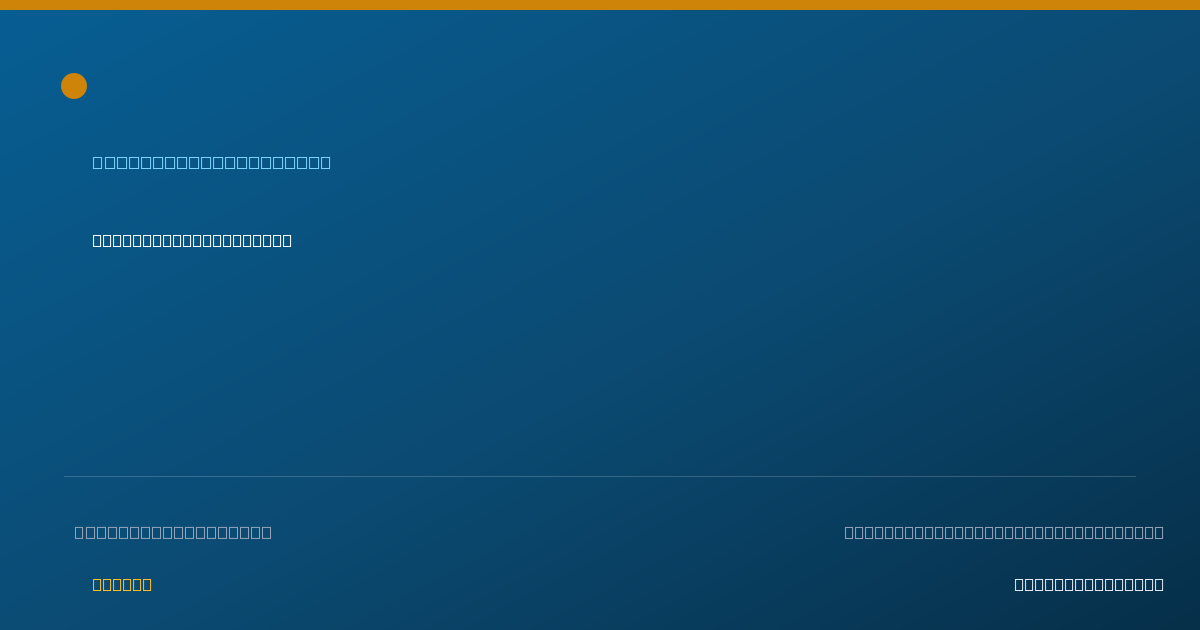Click the middle of the blue heading line
This screenshot has height=630, width=1200.
(x=212, y=162)
